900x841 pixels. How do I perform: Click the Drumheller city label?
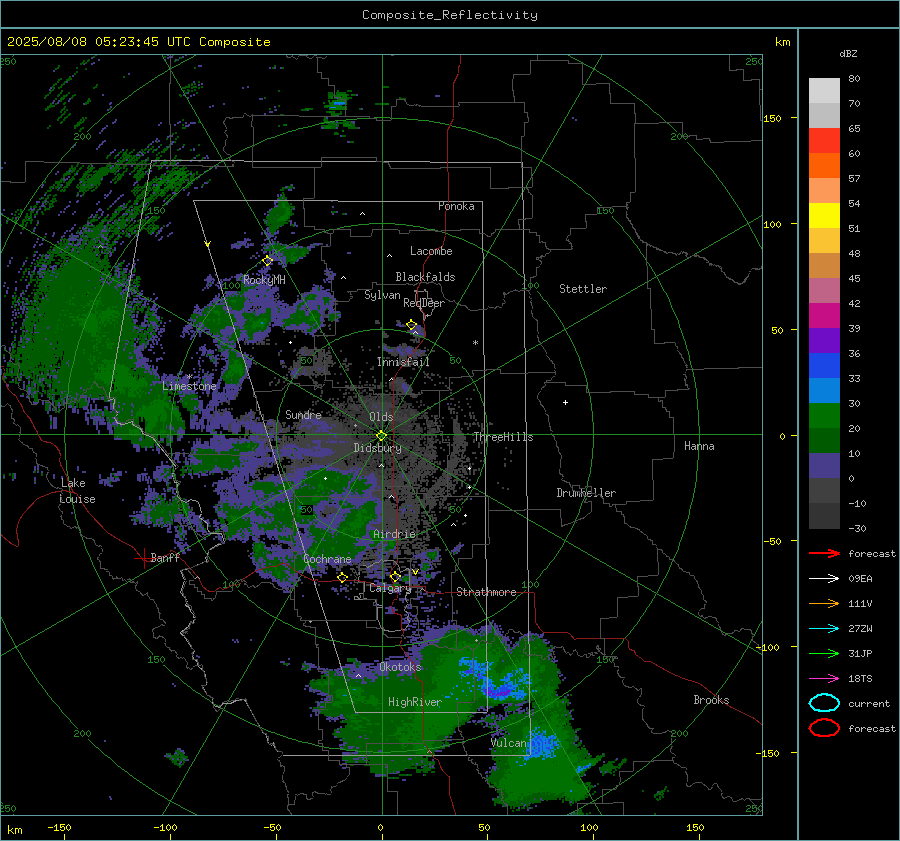click(586, 493)
